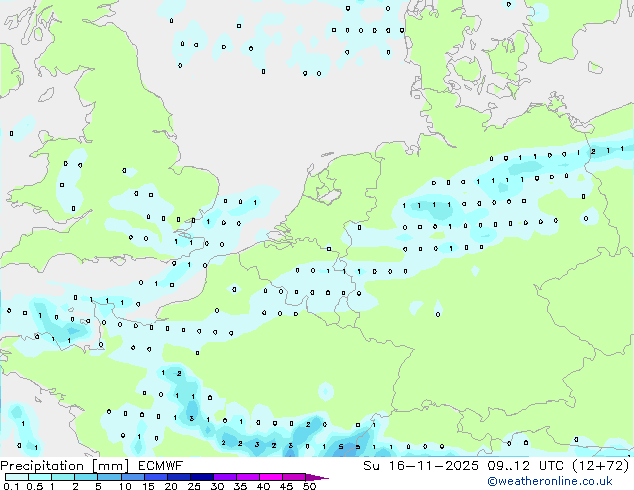
Task: Click the 'Precipitation [mm]' legend title
Action: 64,466
